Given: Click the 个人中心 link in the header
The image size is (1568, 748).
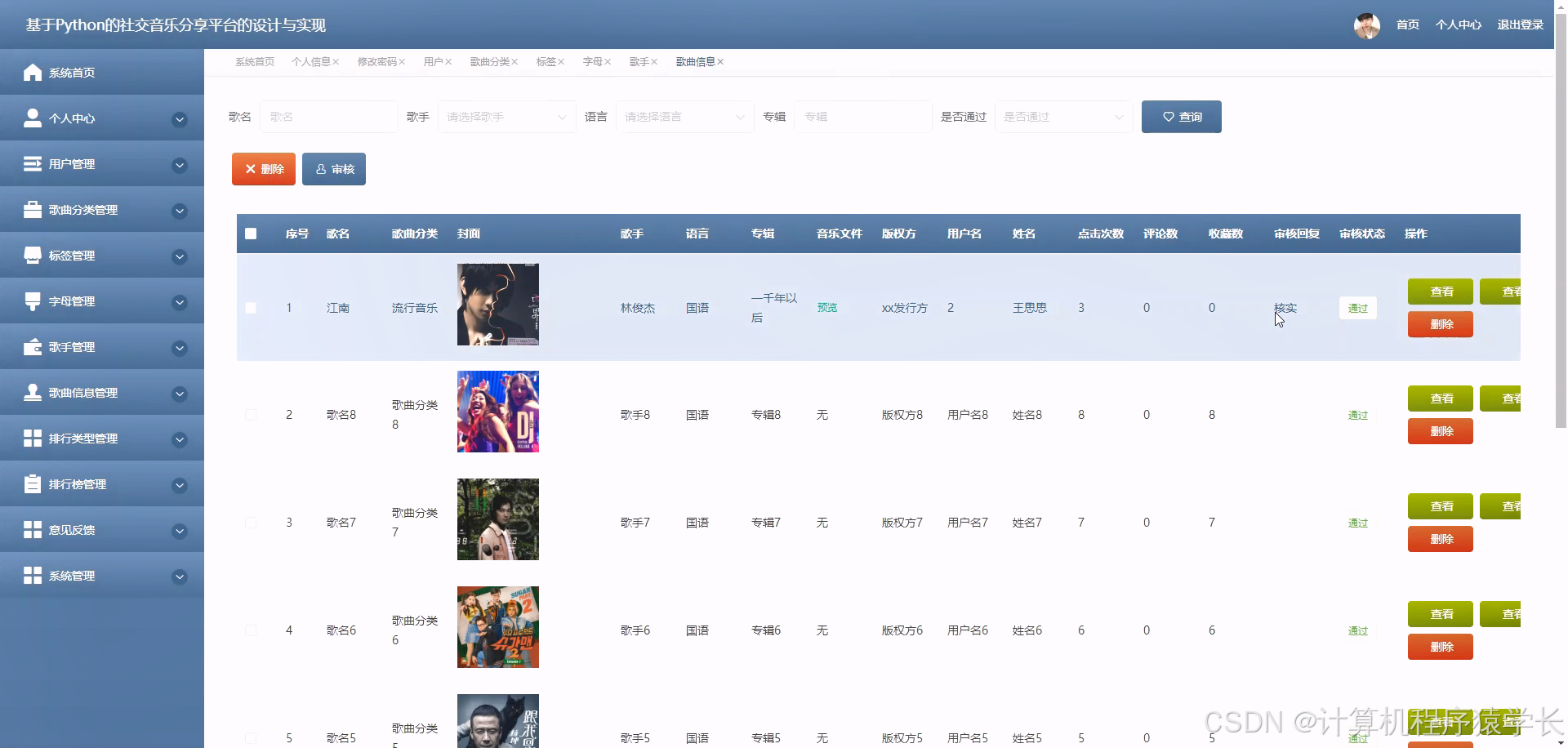Looking at the screenshot, I should point(1459,25).
